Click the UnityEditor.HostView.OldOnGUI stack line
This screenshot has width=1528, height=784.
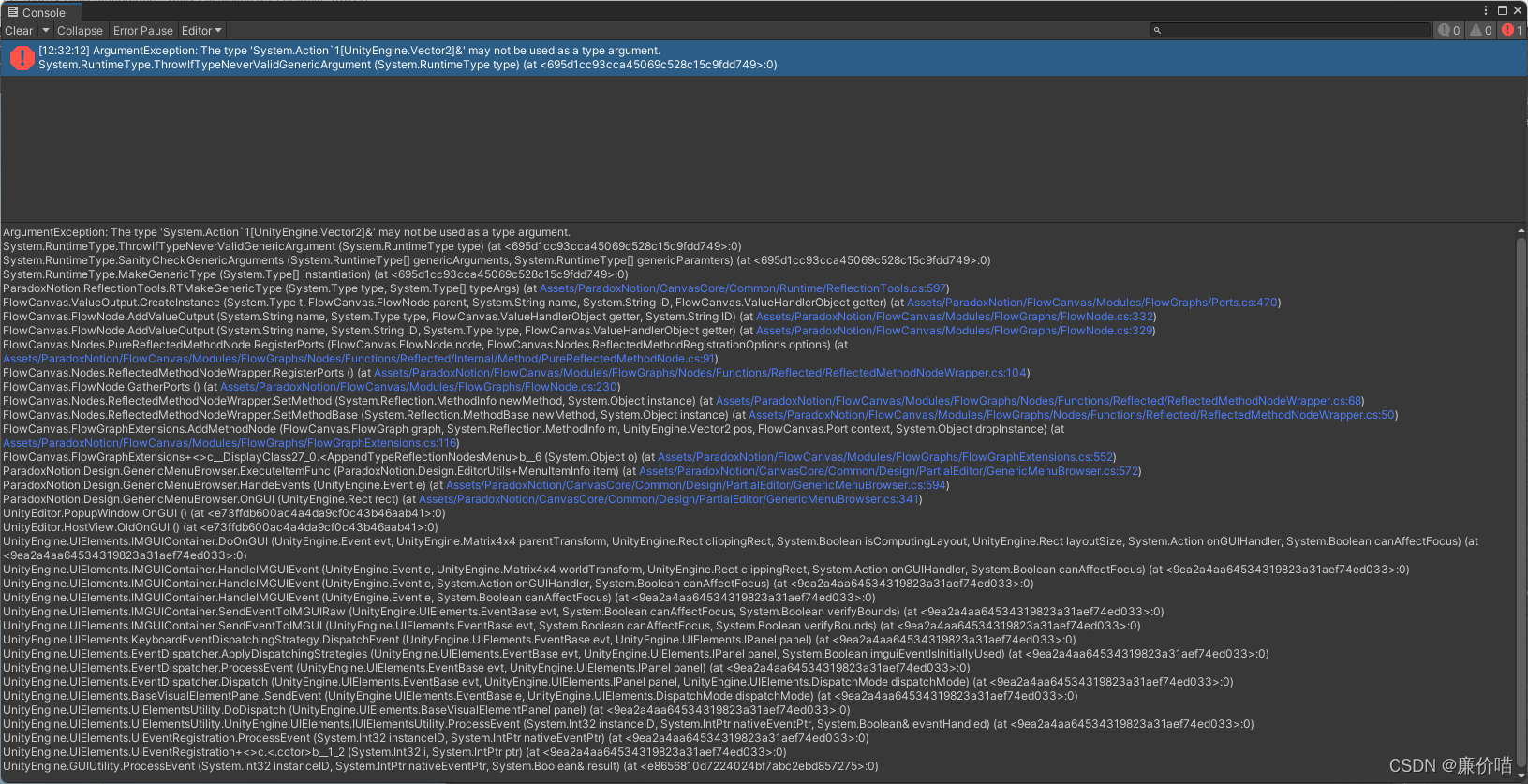pyautogui.click(x=220, y=527)
